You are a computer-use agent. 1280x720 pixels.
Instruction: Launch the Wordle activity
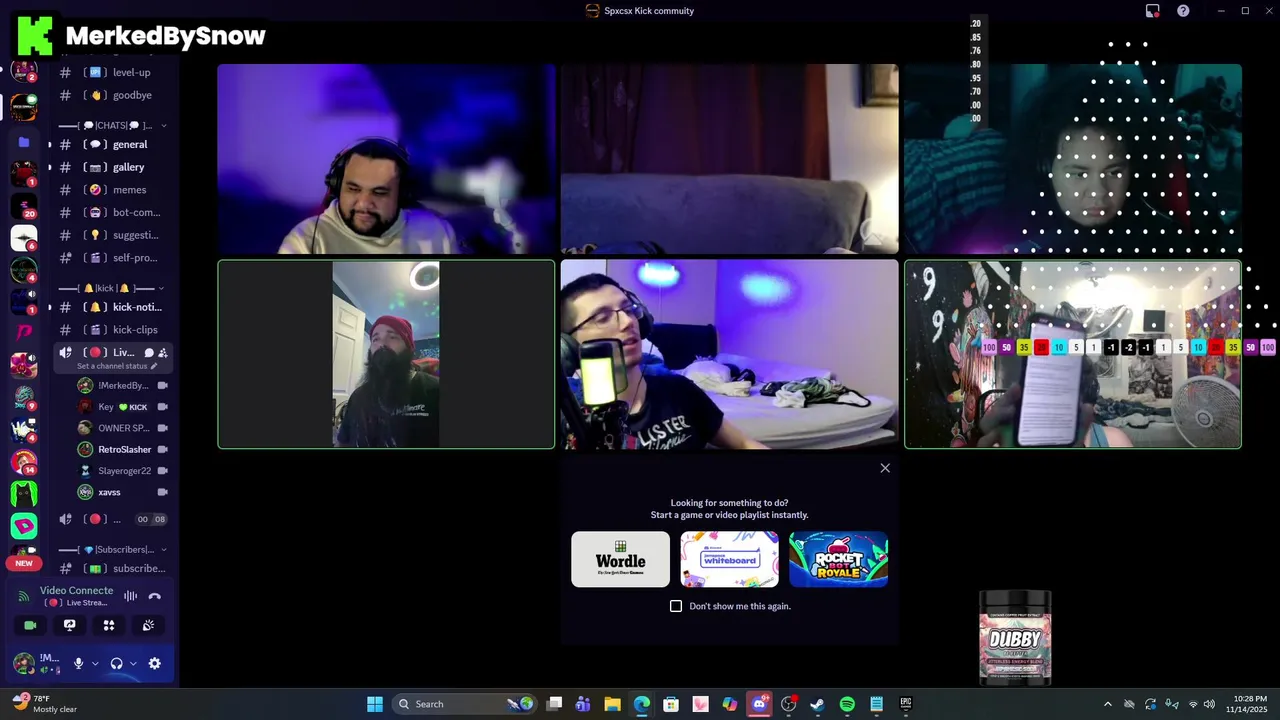click(x=620, y=559)
